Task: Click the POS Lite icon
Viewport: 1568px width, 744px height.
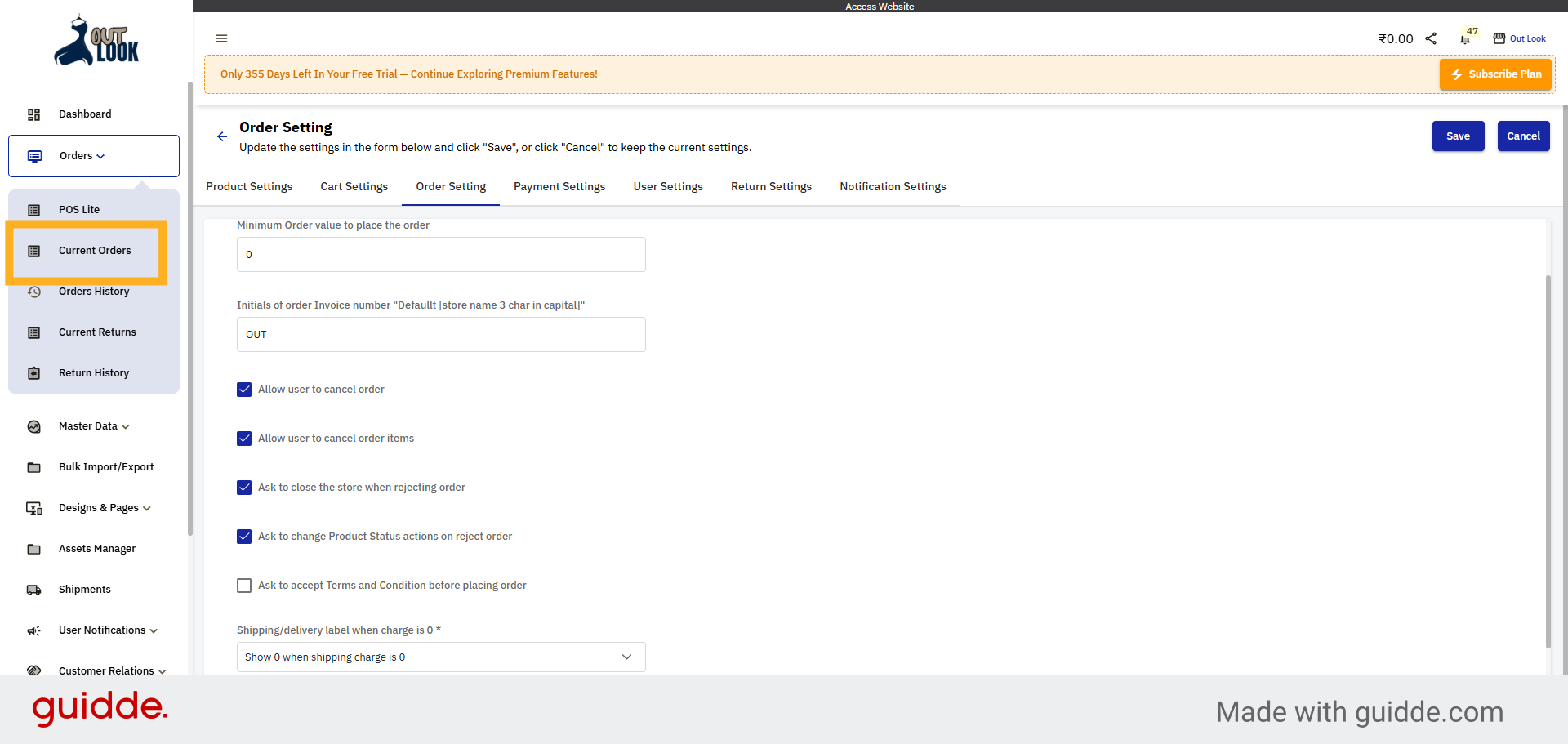Action: [x=33, y=210]
